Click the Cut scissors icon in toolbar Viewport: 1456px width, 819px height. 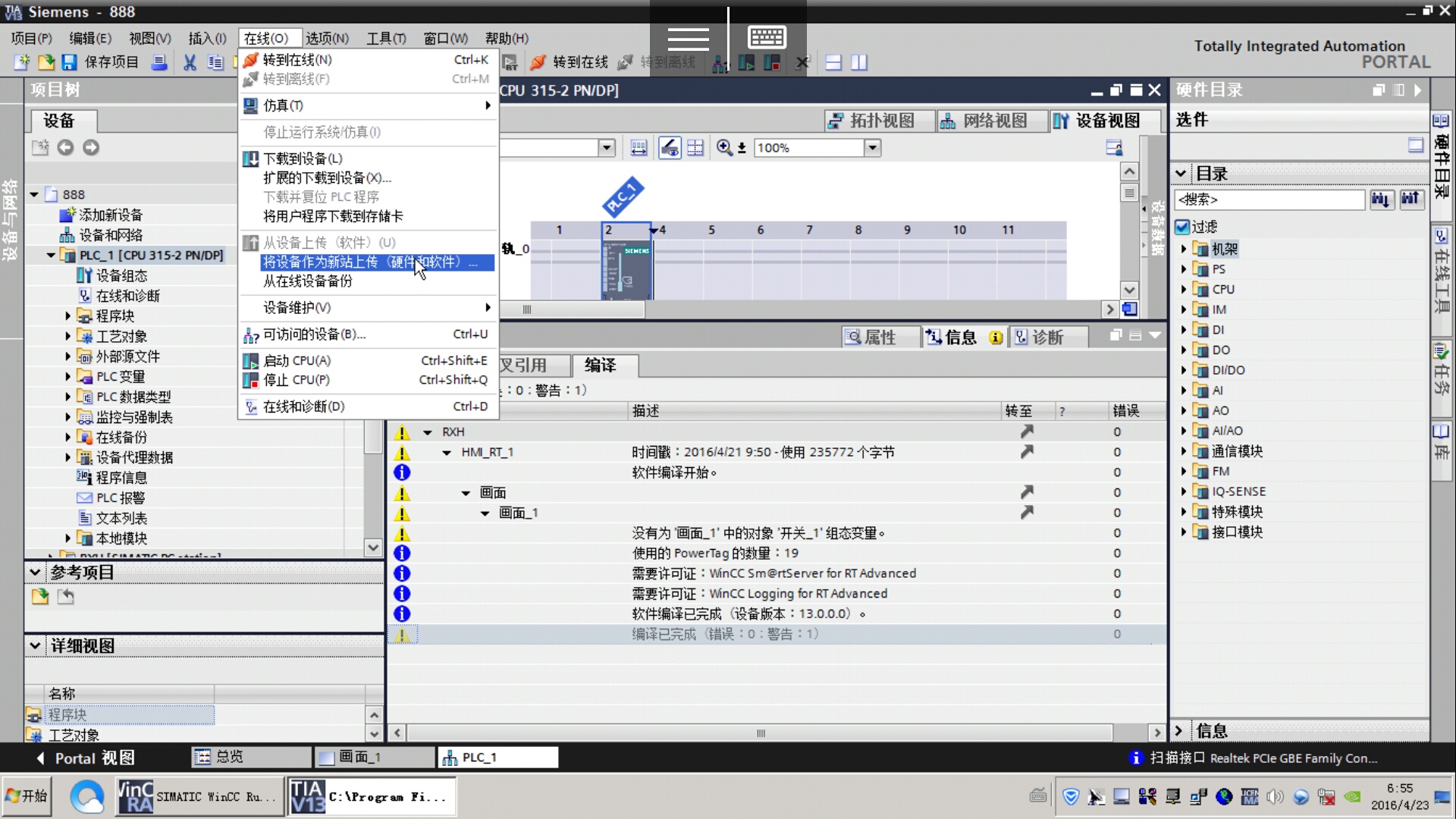click(x=190, y=62)
